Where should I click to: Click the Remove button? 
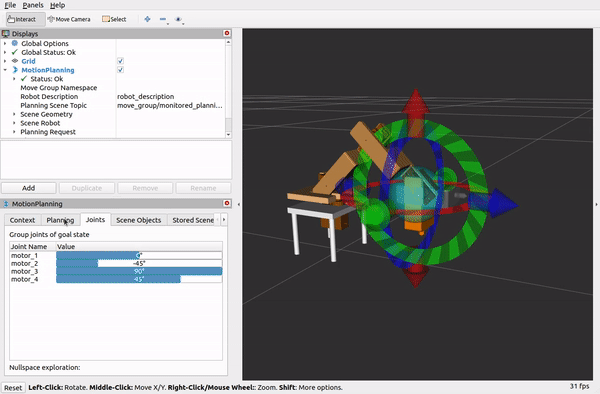[145, 188]
